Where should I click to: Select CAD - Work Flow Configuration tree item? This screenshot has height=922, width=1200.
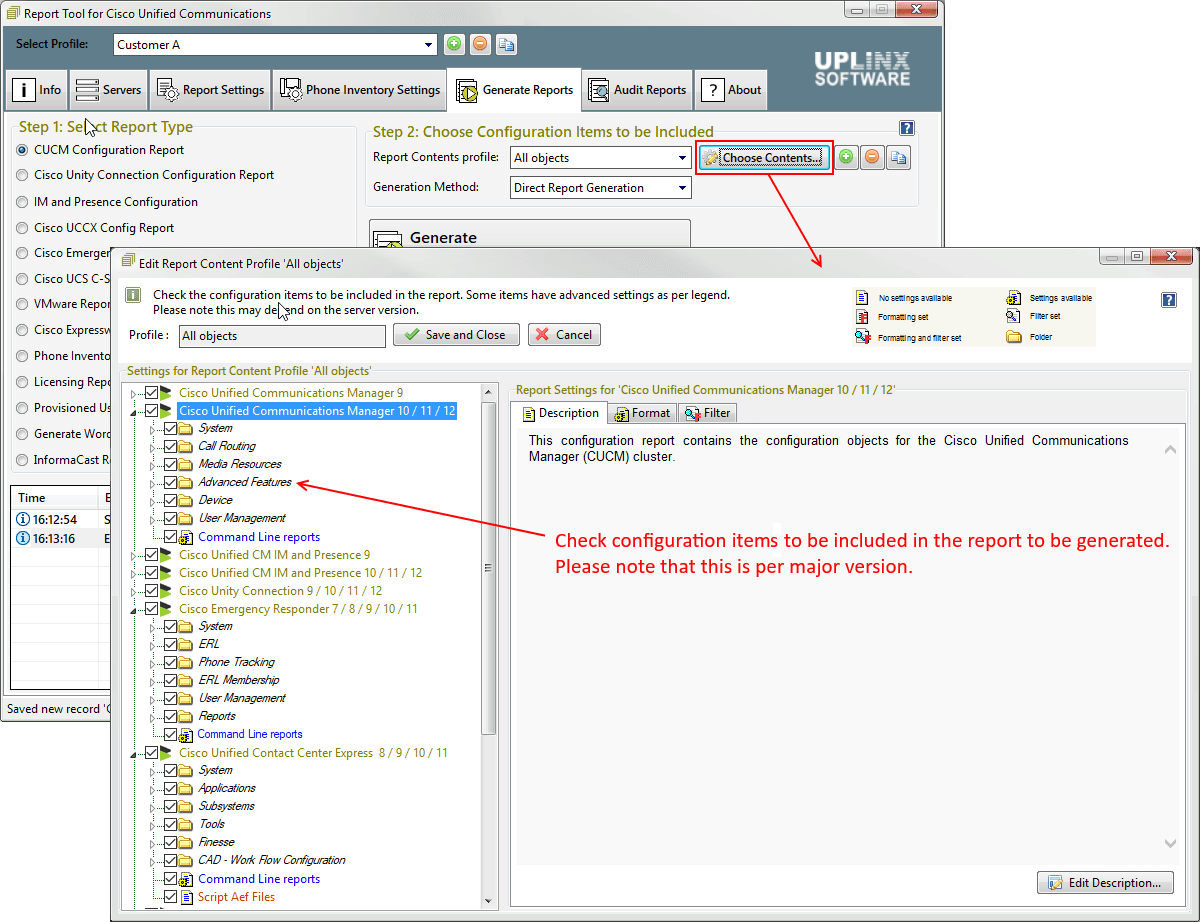[272, 860]
